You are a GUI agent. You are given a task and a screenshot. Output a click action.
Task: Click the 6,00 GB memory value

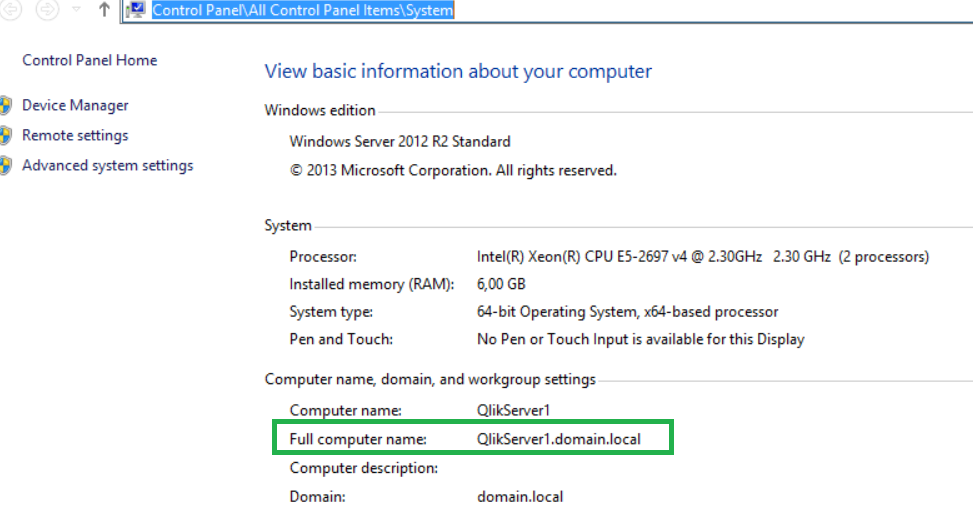[x=501, y=284]
